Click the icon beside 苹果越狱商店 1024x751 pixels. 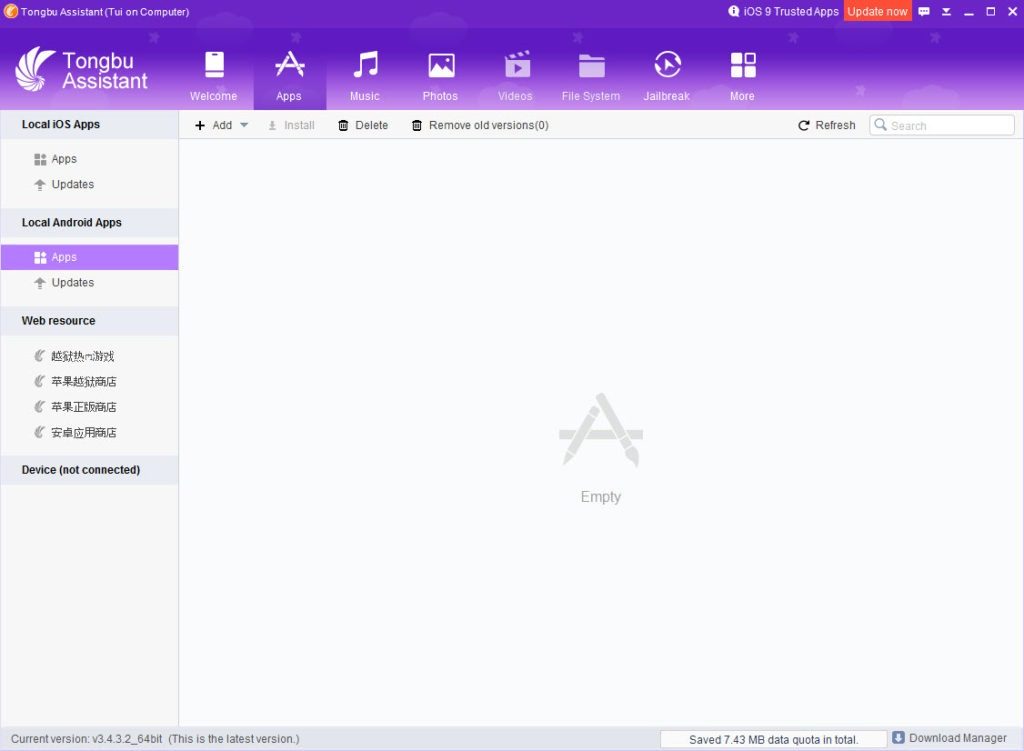coord(39,381)
